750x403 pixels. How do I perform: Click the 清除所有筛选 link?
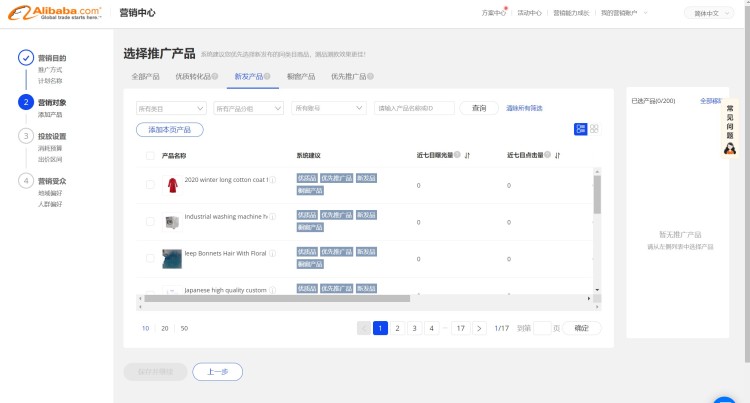(524, 108)
